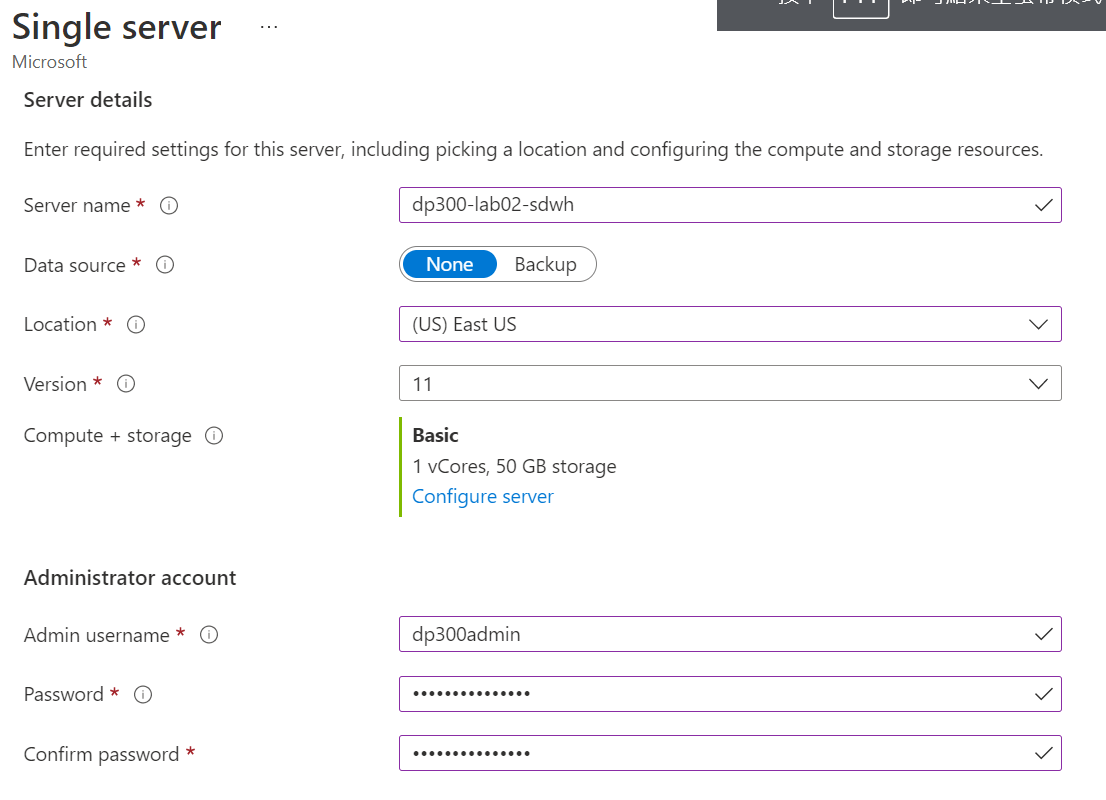Image resolution: width=1106 pixels, height=800 pixels.
Task: Open the ellipsis menu beside Single server
Action: point(269,27)
